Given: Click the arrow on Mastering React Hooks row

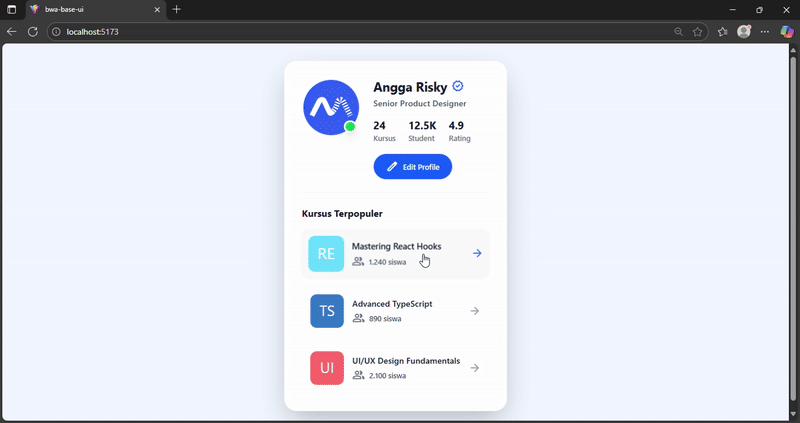Looking at the screenshot, I should [x=477, y=253].
